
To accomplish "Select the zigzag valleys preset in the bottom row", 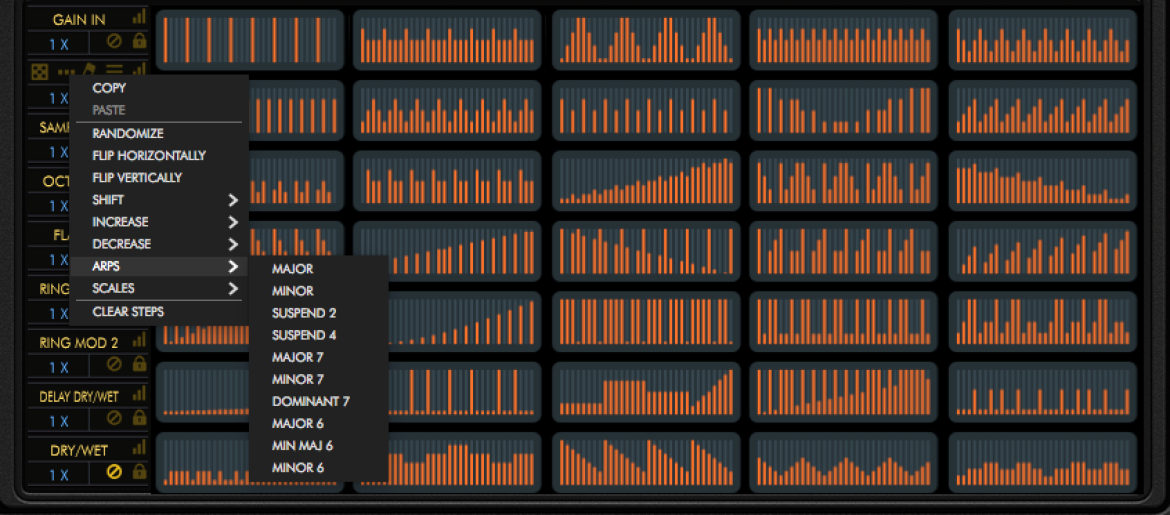I will click(844, 463).
